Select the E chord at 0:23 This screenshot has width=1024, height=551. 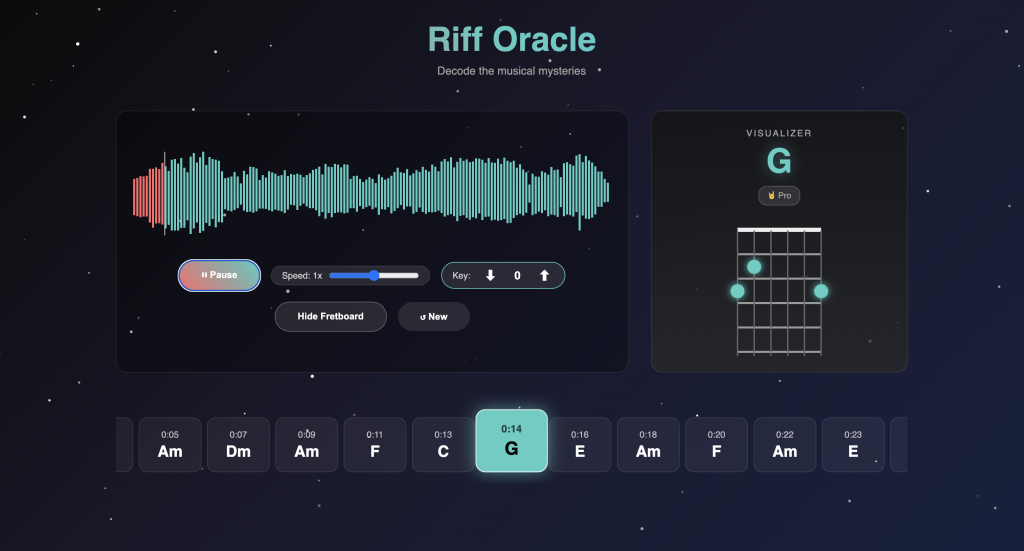853,444
